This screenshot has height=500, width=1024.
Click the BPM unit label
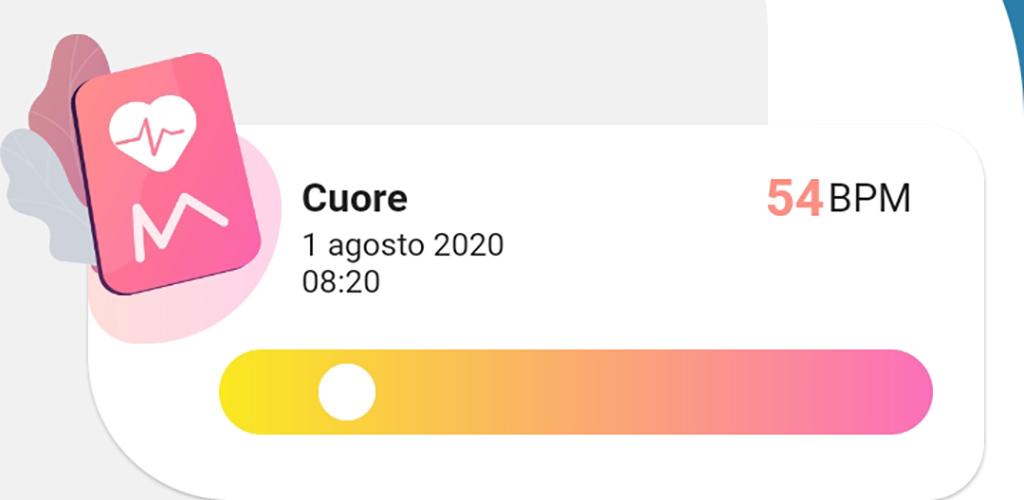869,198
